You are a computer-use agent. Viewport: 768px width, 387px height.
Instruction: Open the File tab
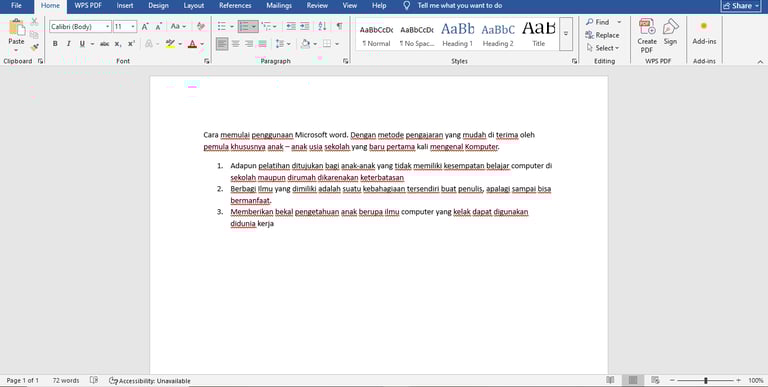point(16,6)
